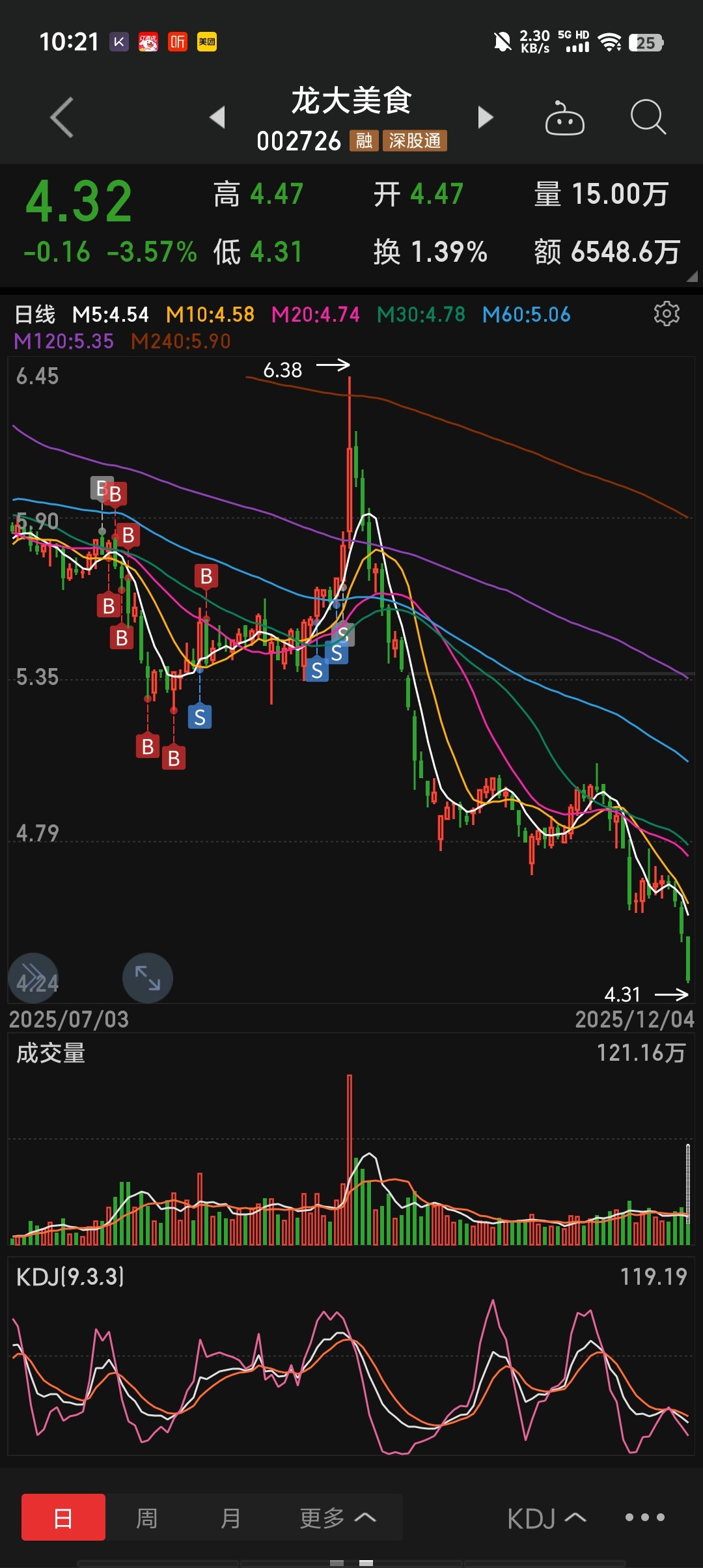Tap the tallest red volume bar

350,1160
